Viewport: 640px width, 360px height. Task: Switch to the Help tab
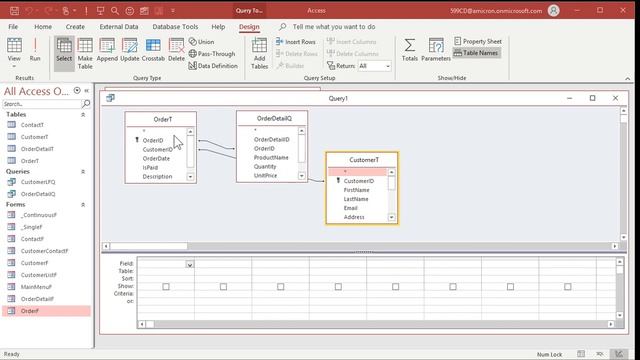click(218, 27)
